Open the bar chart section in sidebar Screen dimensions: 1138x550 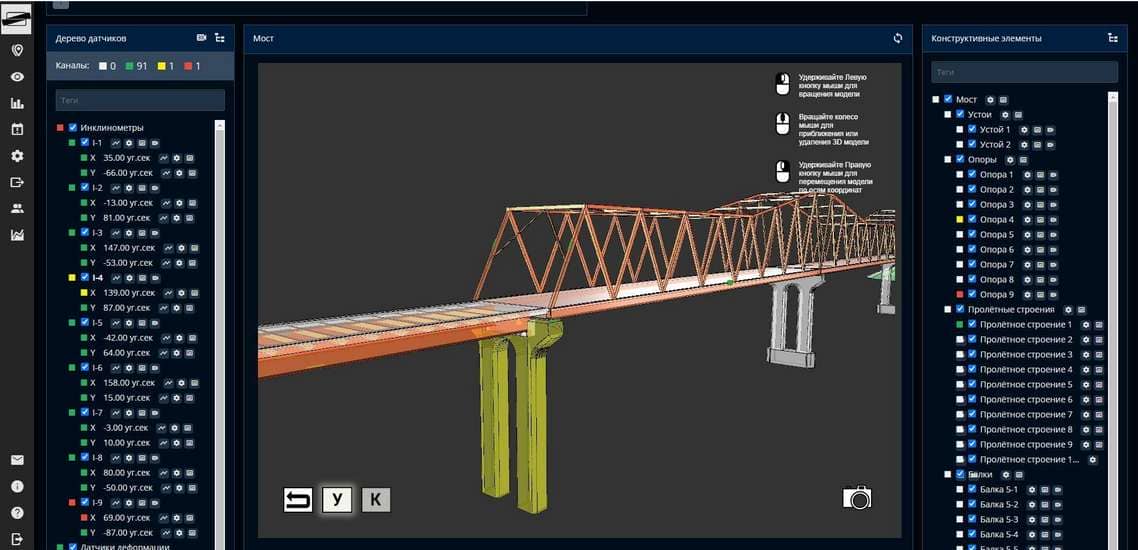coord(17,103)
